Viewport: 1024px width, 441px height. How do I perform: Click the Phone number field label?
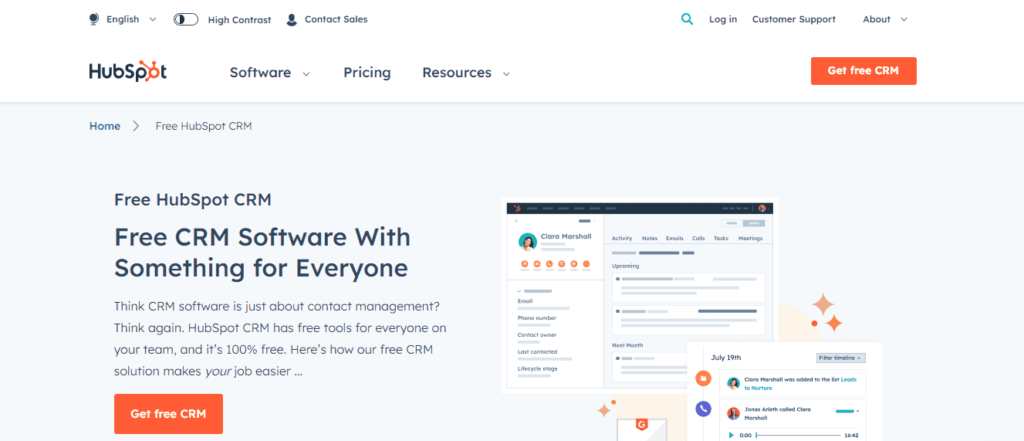[x=537, y=318]
